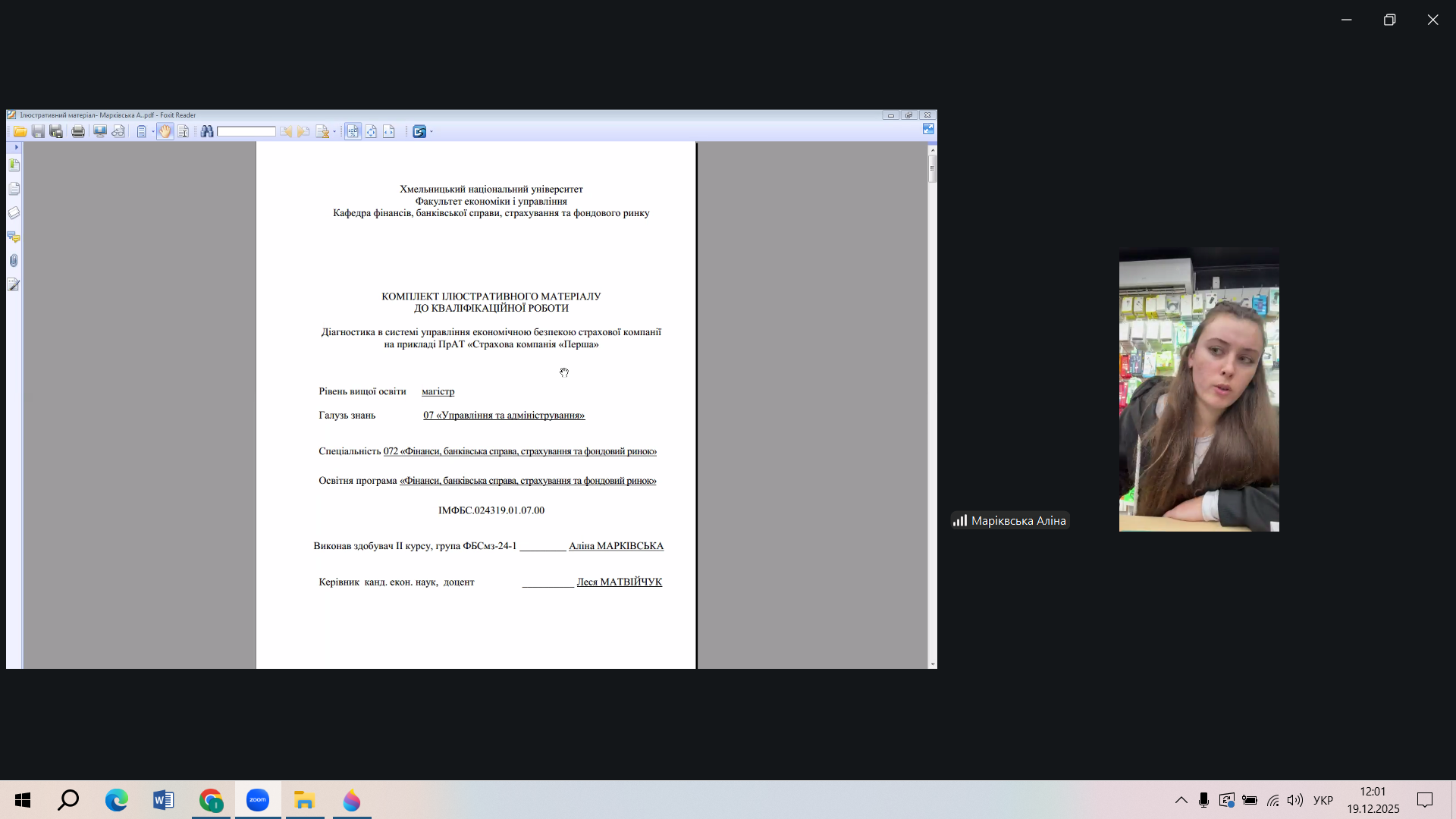
Task: Open the dropdown next to the Foxit logo button
Action: pyautogui.click(x=431, y=132)
